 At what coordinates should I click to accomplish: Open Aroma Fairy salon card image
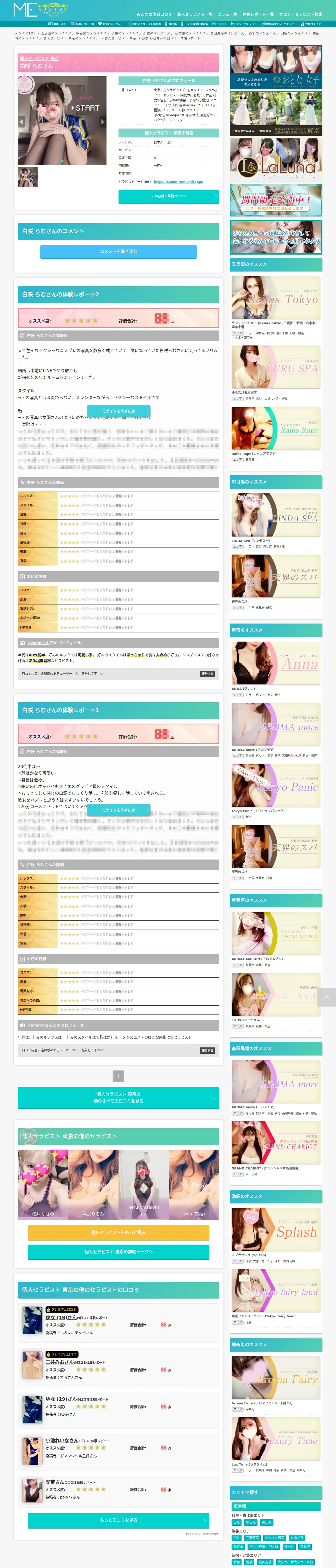(x=276, y=1377)
